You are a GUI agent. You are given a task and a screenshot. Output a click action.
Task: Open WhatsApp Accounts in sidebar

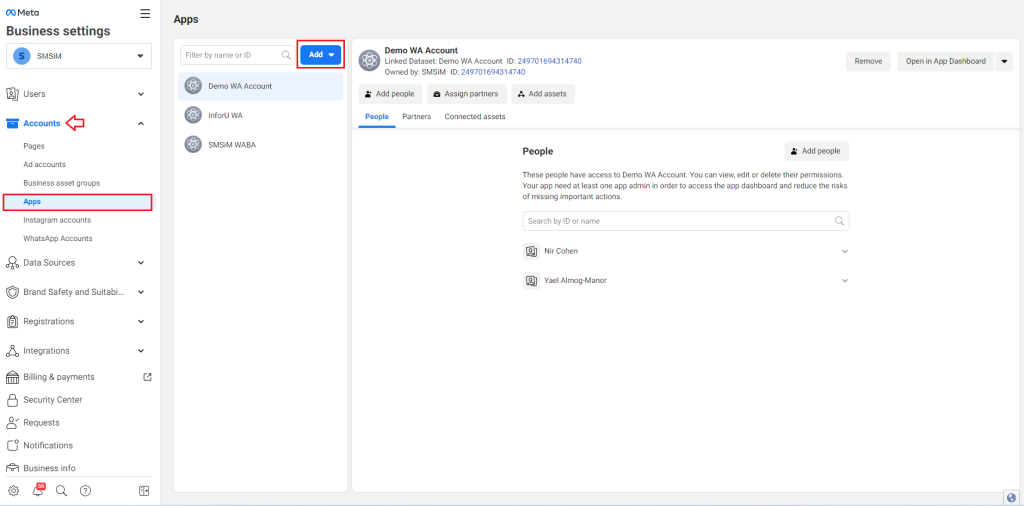(x=57, y=238)
